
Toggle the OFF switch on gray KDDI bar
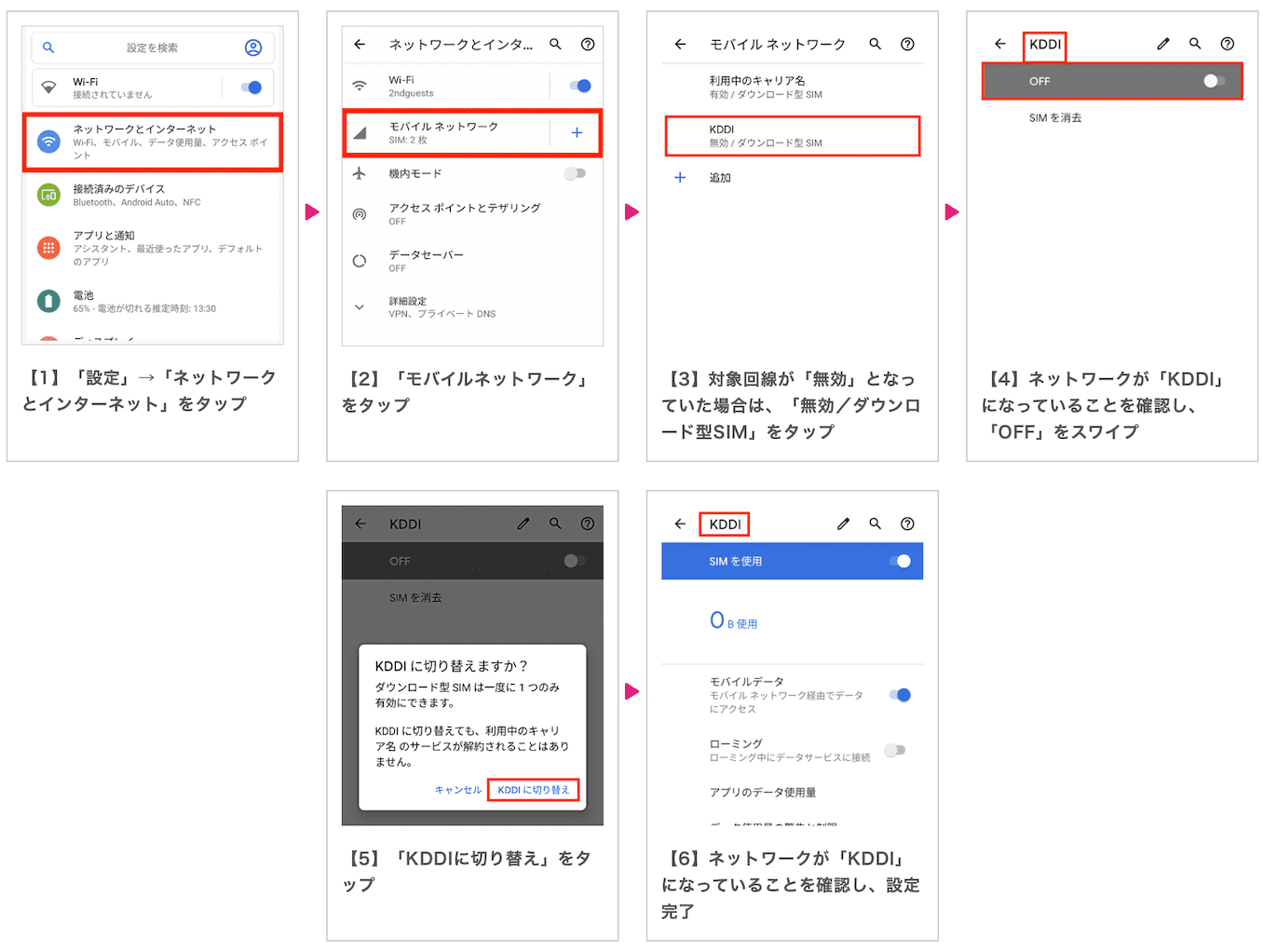click(x=1214, y=81)
